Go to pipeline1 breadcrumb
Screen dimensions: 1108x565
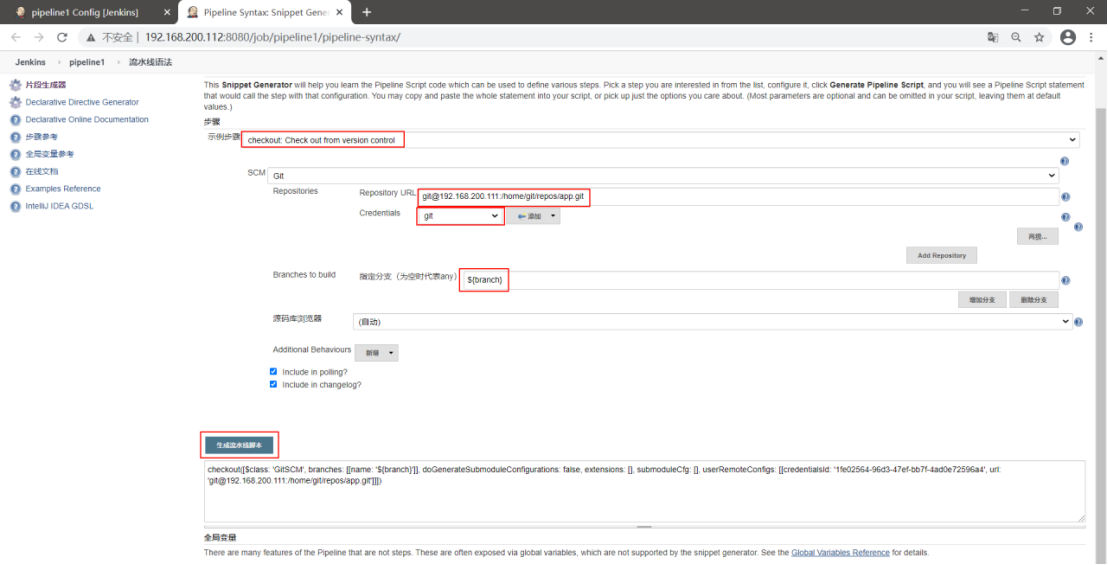87,62
